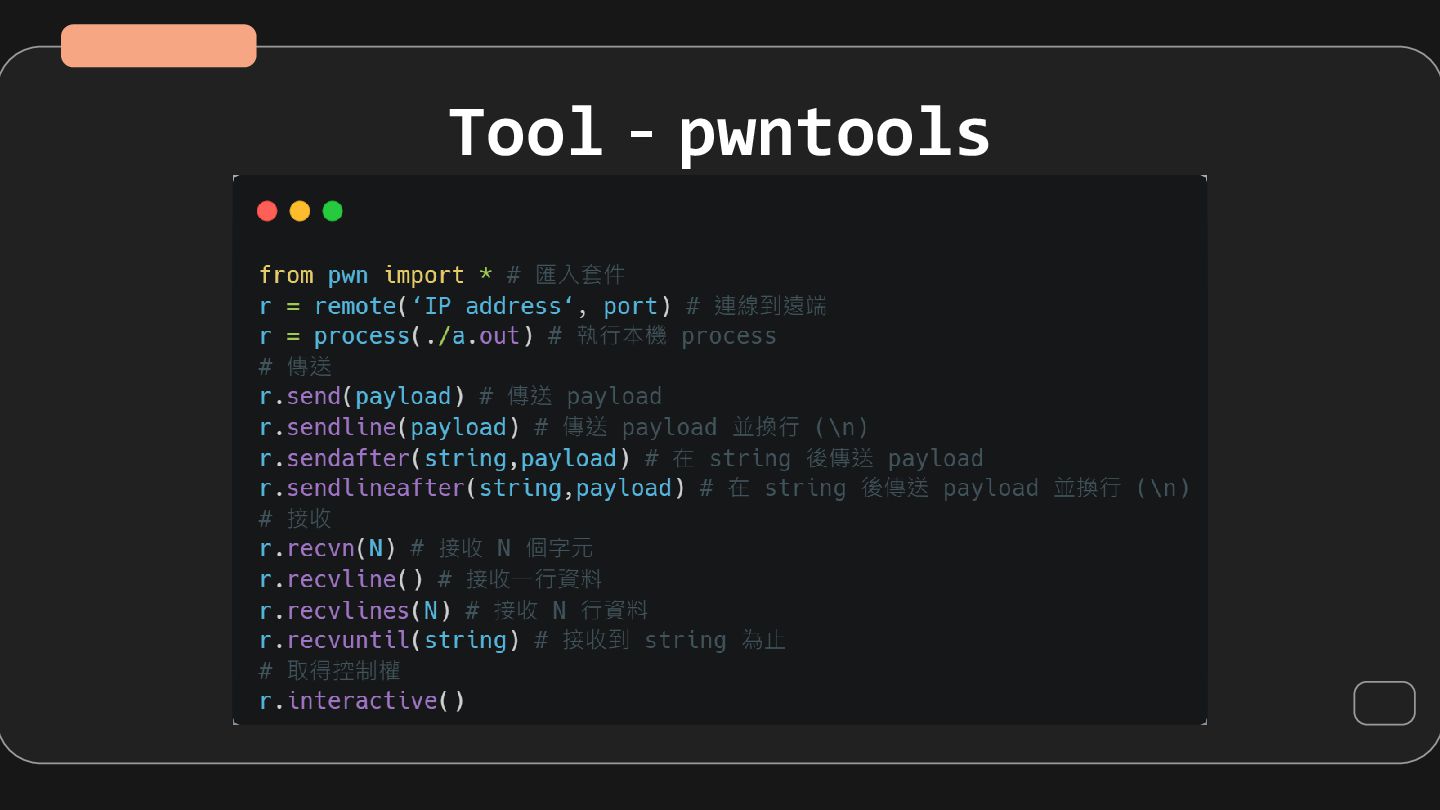This screenshot has width=1440, height=810.
Task: Click the r.sendafter(string,payload) line
Action: [621, 458]
